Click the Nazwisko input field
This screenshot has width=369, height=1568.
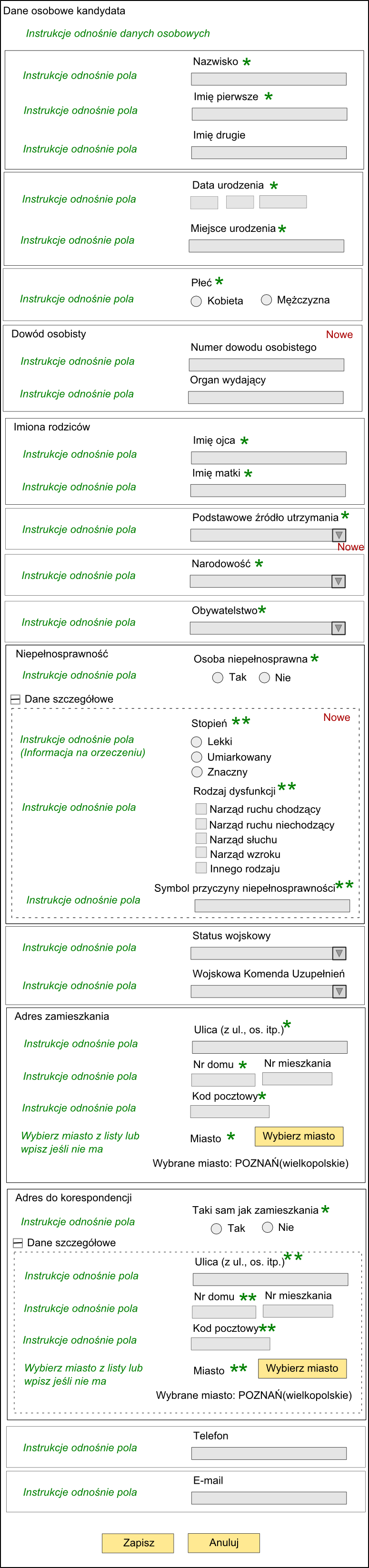(x=269, y=79)
